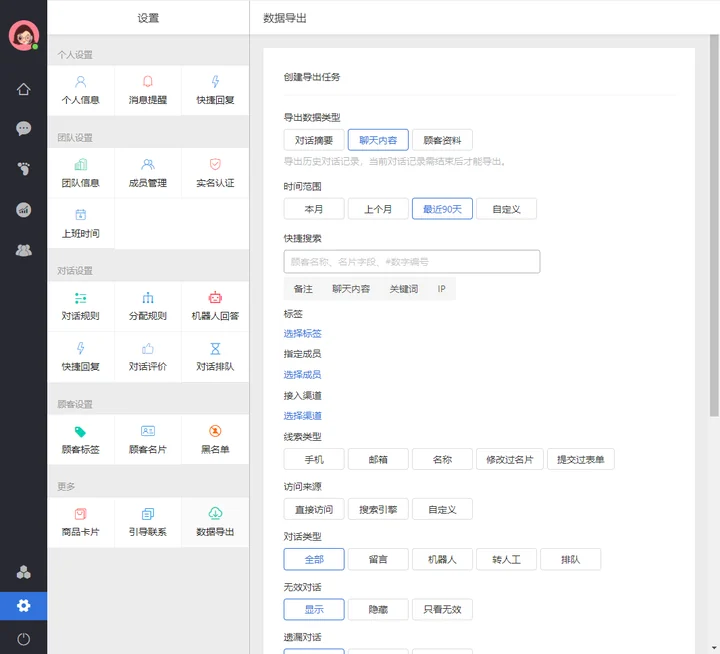
Task: Open the chat bubble sidebar icon
Action: 23,128
